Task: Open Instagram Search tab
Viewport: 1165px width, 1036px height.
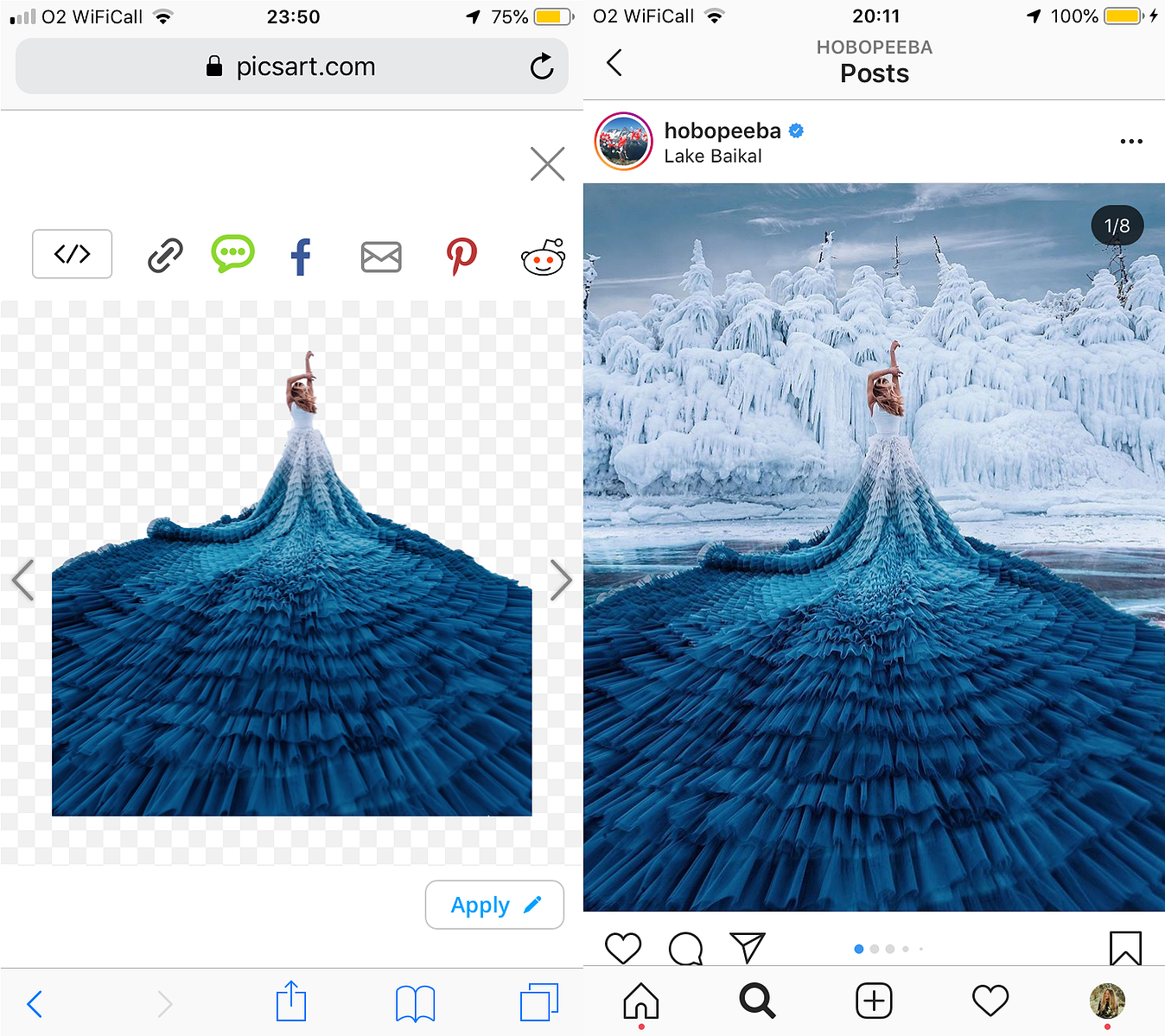Action: click(757, 1001)
